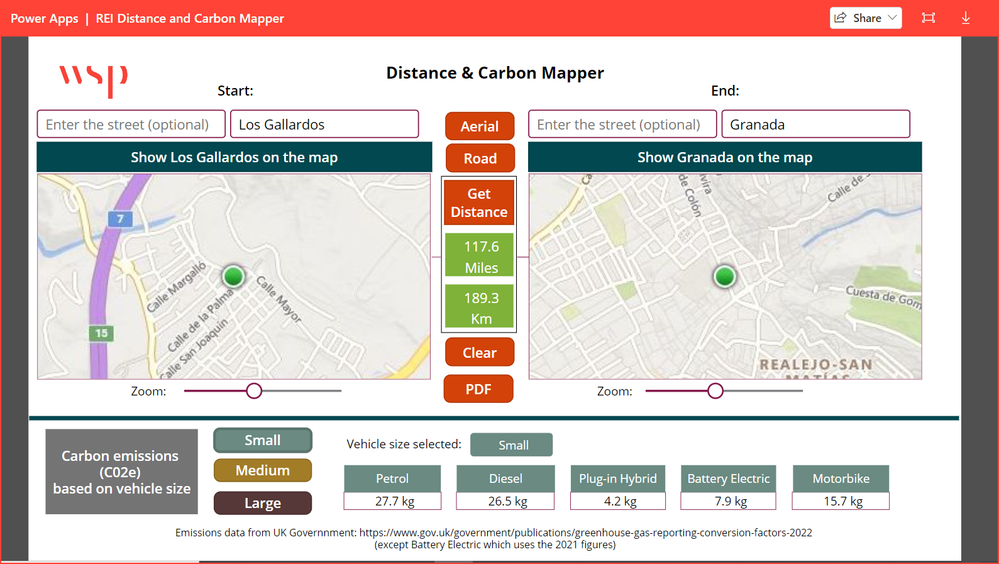Click the fit-to-screen icon in header

click(x=928, y=18)
